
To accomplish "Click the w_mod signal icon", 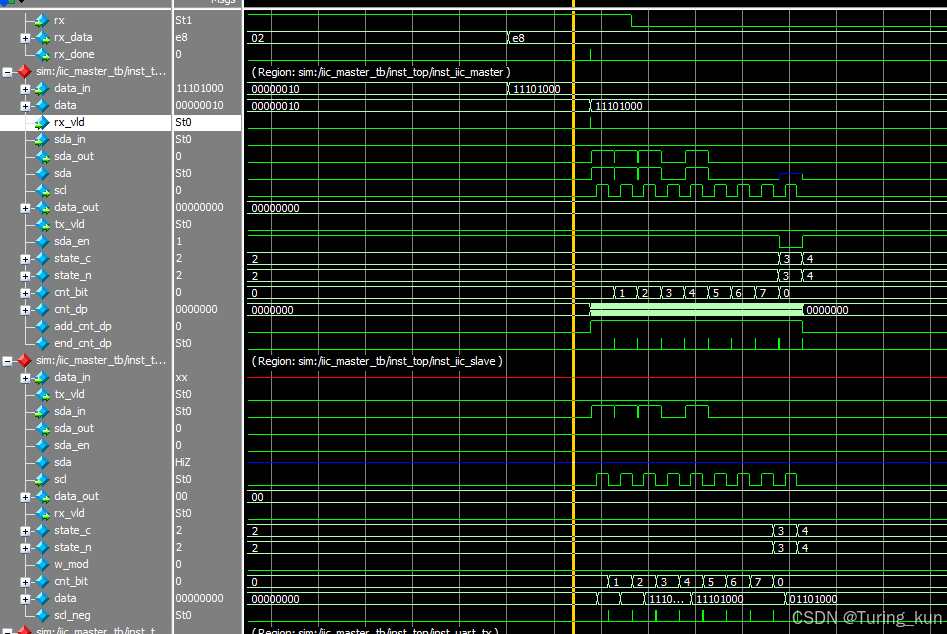I will pyautogui.click(x=42, y=564).
